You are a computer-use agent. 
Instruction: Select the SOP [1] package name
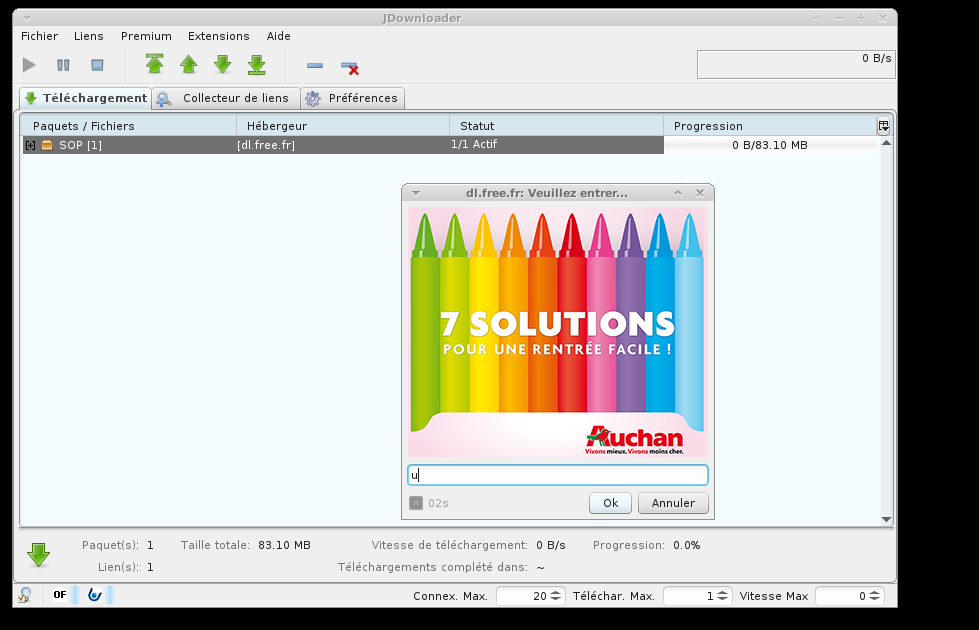pyautogui.click(x=81, y=145)
